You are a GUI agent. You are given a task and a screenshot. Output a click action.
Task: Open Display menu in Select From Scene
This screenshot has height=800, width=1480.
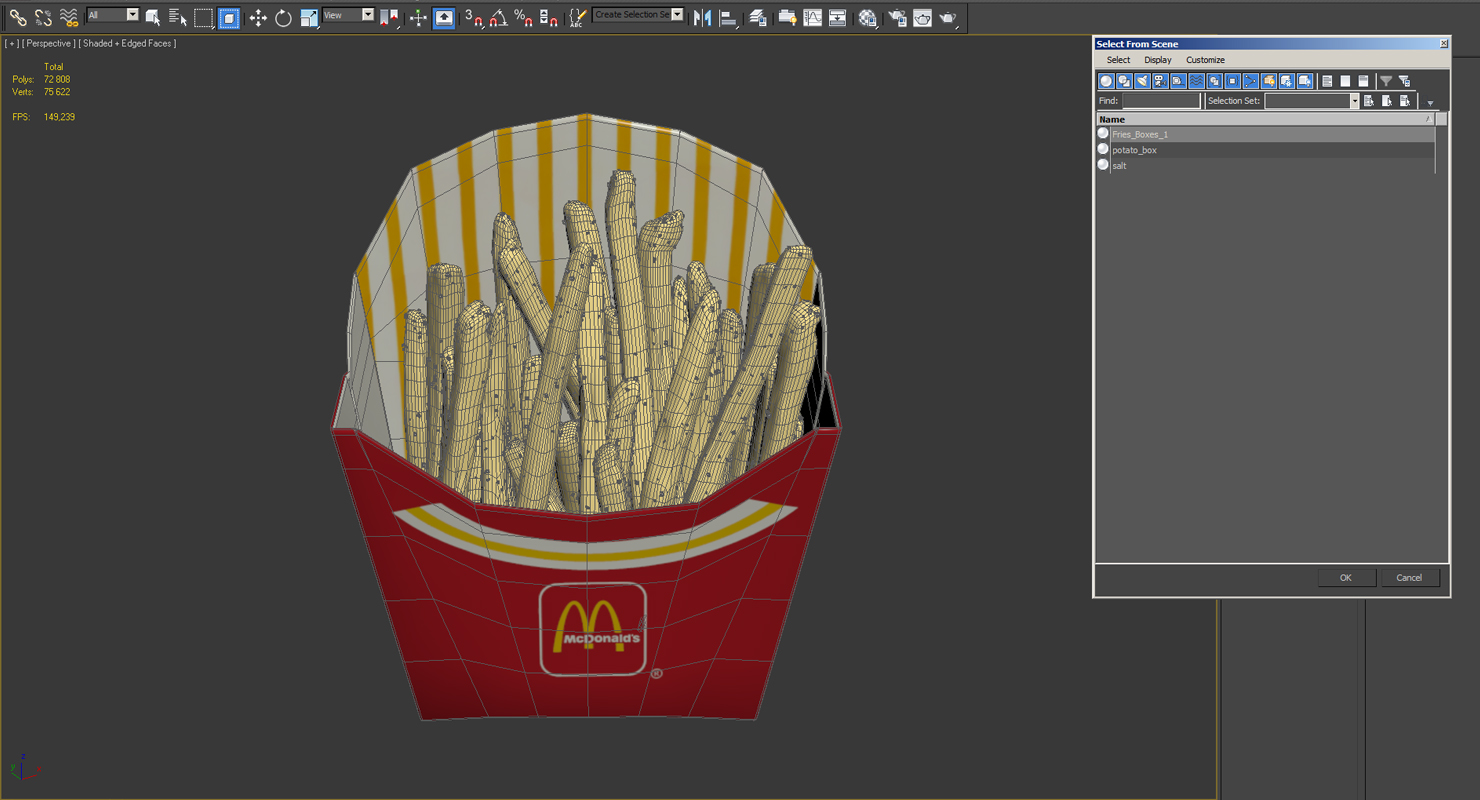[x=1158, y=60]
